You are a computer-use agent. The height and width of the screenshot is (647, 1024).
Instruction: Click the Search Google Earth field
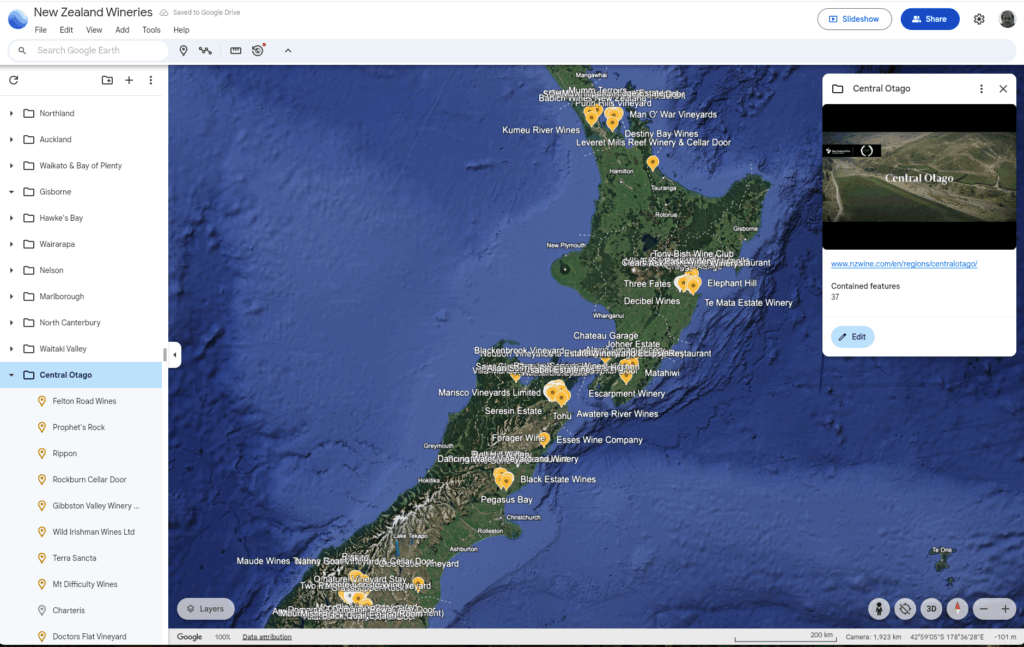(88, 50)
